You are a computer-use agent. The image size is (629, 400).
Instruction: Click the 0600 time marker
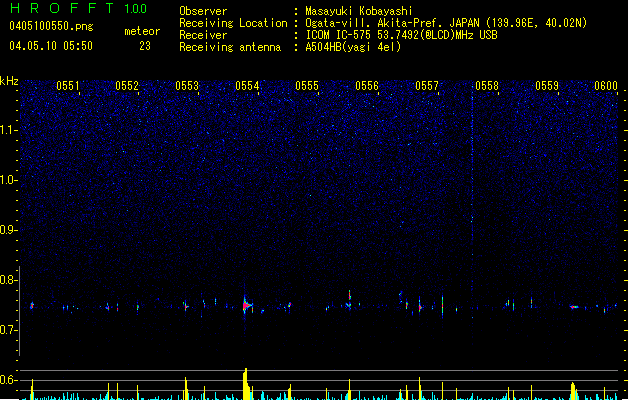point(606,86)
